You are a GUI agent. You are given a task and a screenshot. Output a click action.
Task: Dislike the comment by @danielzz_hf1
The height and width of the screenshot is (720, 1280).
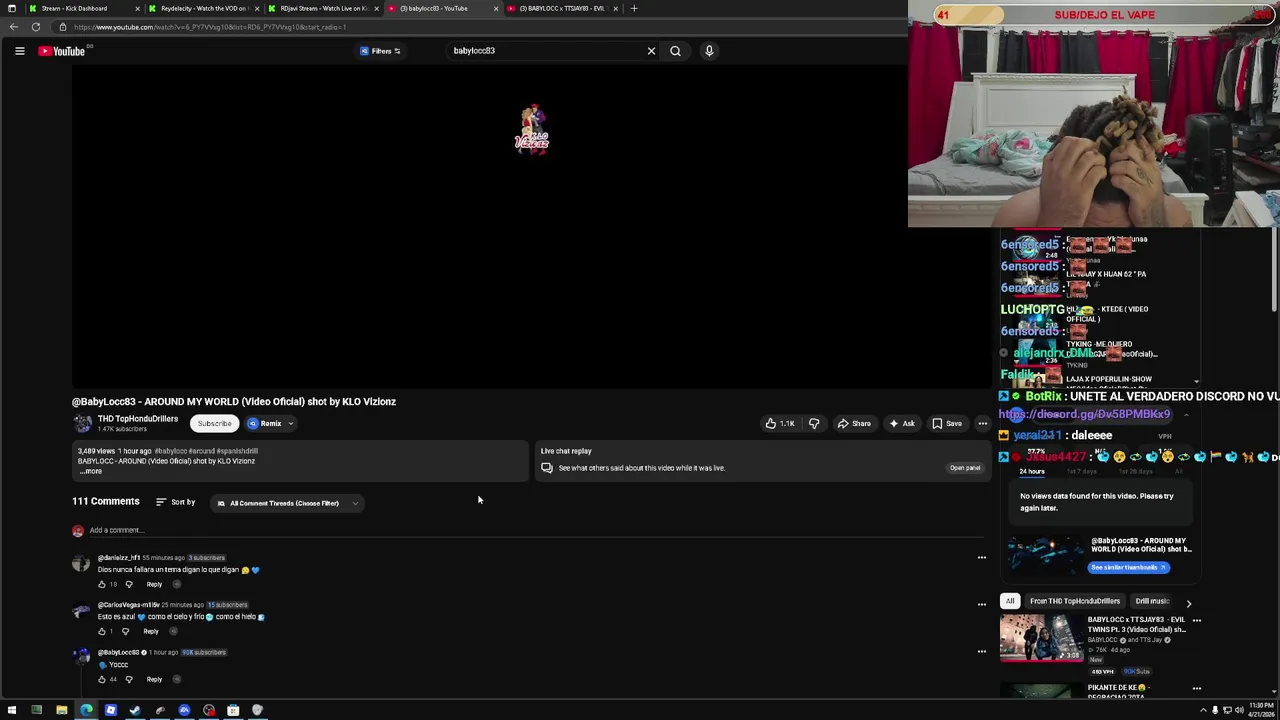[x=129, y=584]
